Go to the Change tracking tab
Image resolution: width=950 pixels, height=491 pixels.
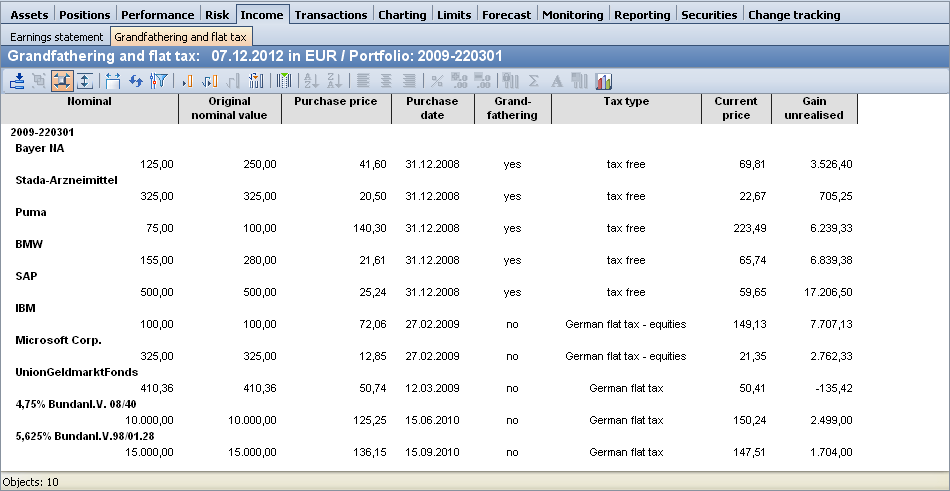tap(794, 15)
